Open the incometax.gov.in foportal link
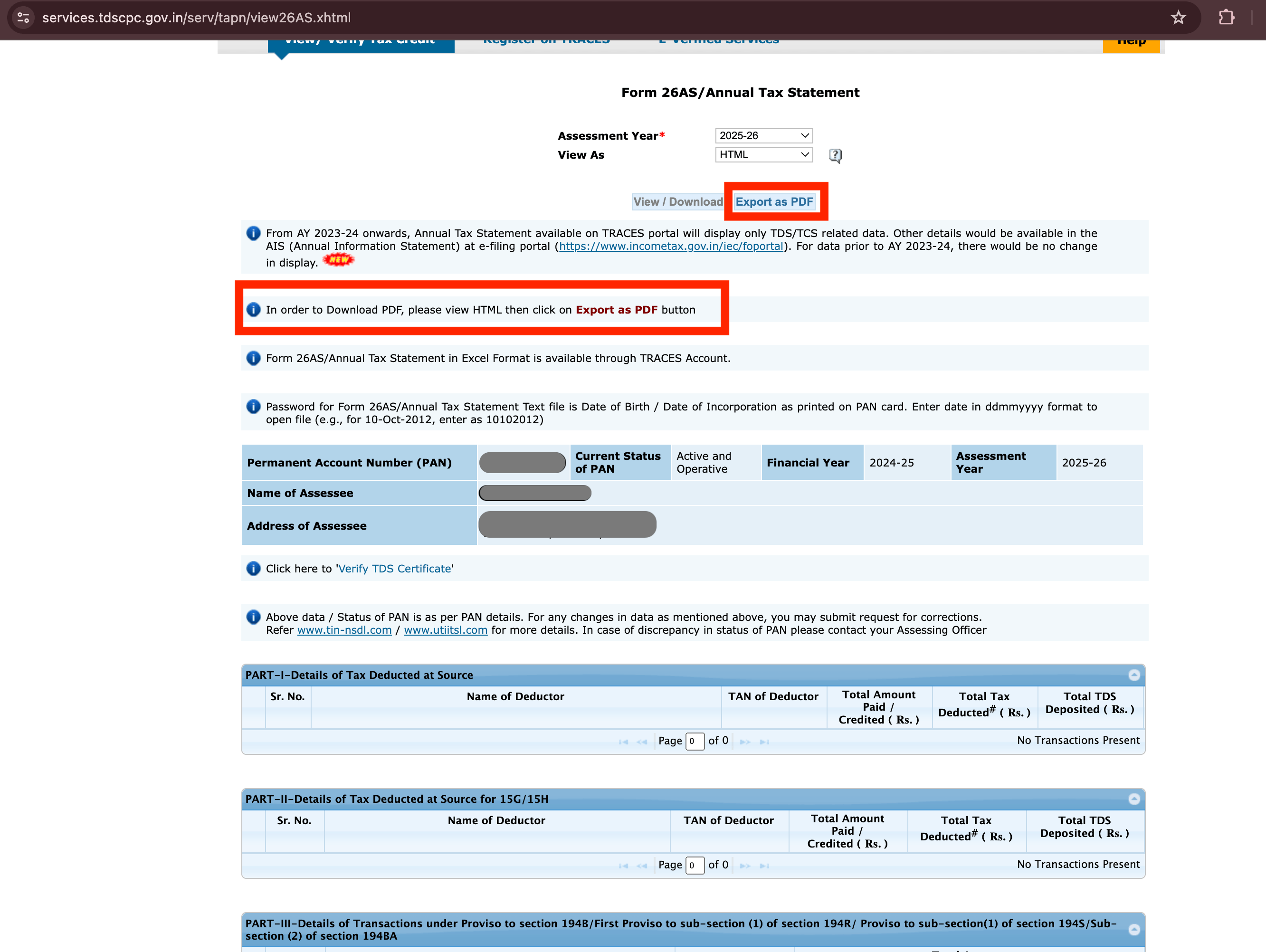The image size is (1266, 952). pos(671,246)
